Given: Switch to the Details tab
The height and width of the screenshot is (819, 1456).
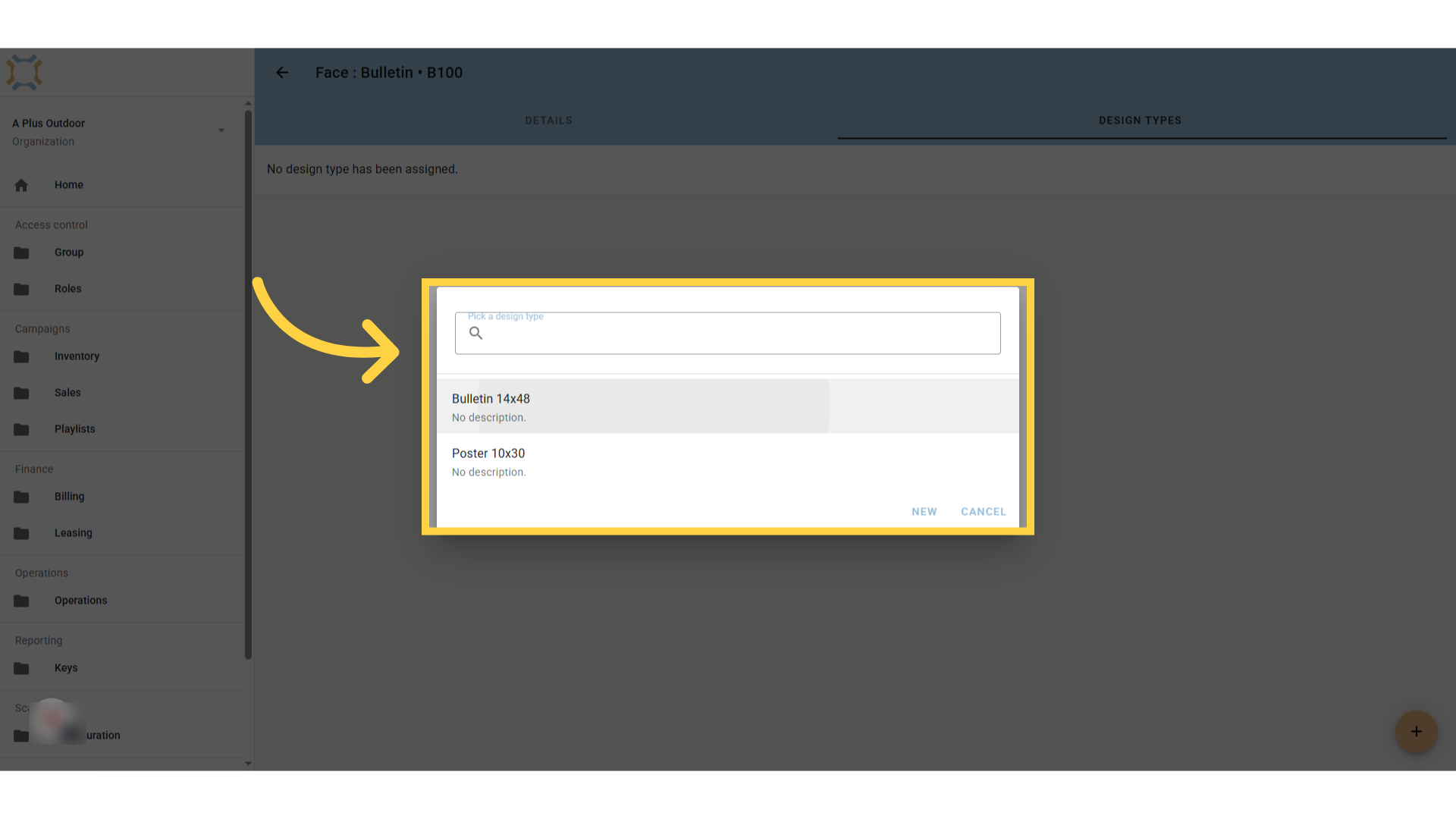Looking at the screenshot, I should click(x=548, y=121).
